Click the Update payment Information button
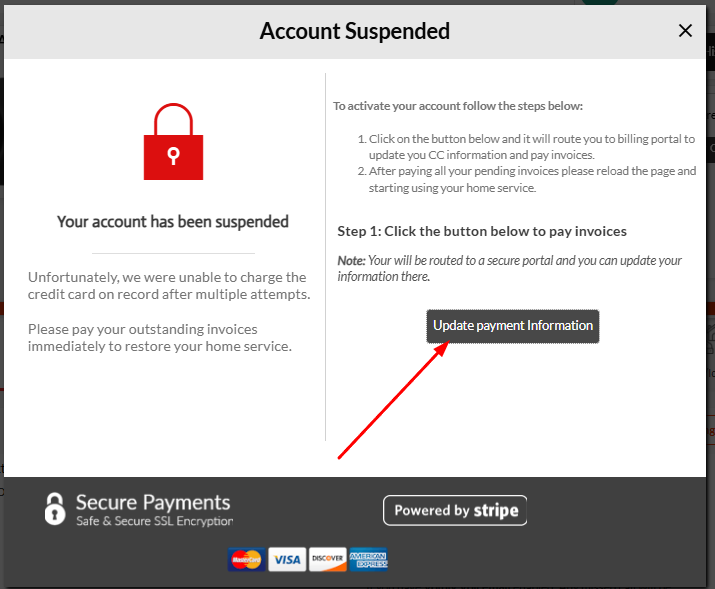Viewport: 715px width, 589px height. 513,326
